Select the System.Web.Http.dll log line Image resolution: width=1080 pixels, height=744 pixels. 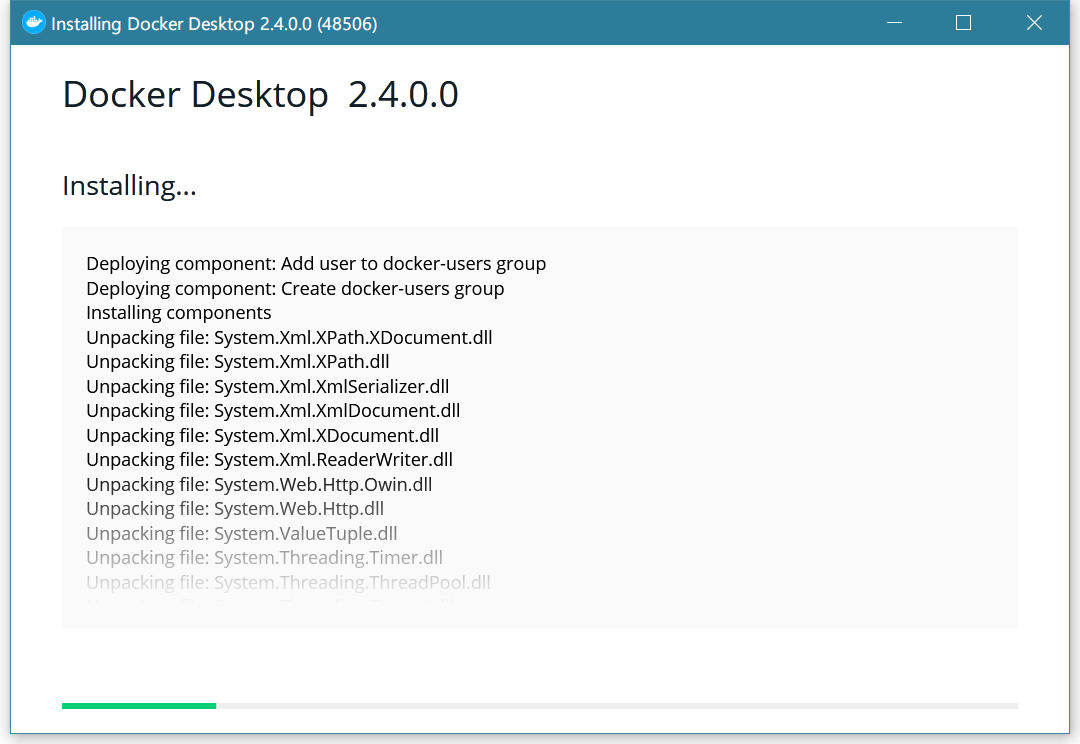[235, 508]
